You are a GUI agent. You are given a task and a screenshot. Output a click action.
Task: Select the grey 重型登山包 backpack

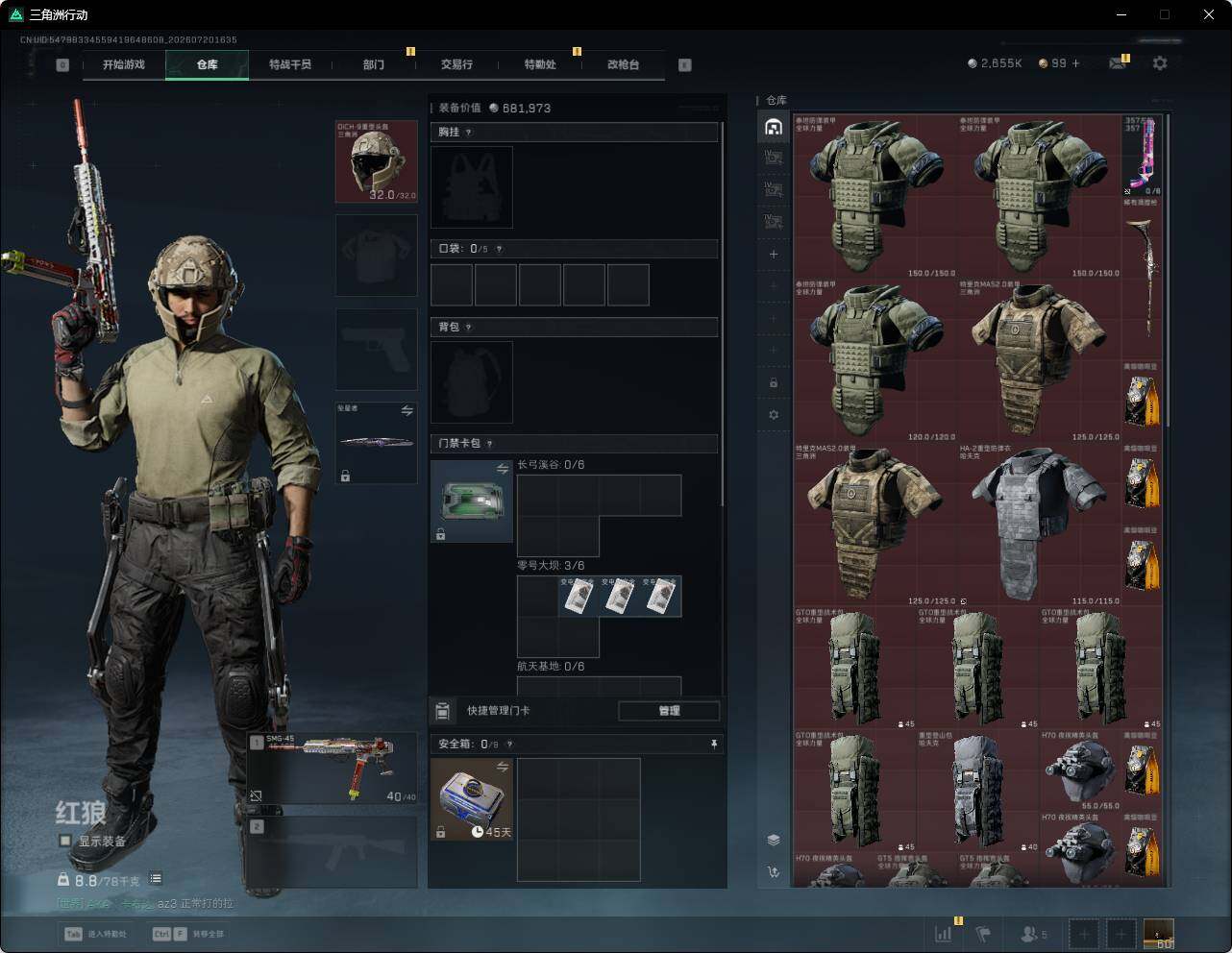(x=978, y=792)
